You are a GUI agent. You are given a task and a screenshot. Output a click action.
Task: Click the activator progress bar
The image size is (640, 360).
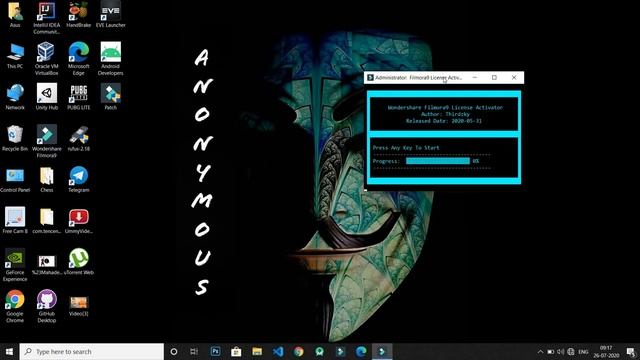(x=438, y=161)
